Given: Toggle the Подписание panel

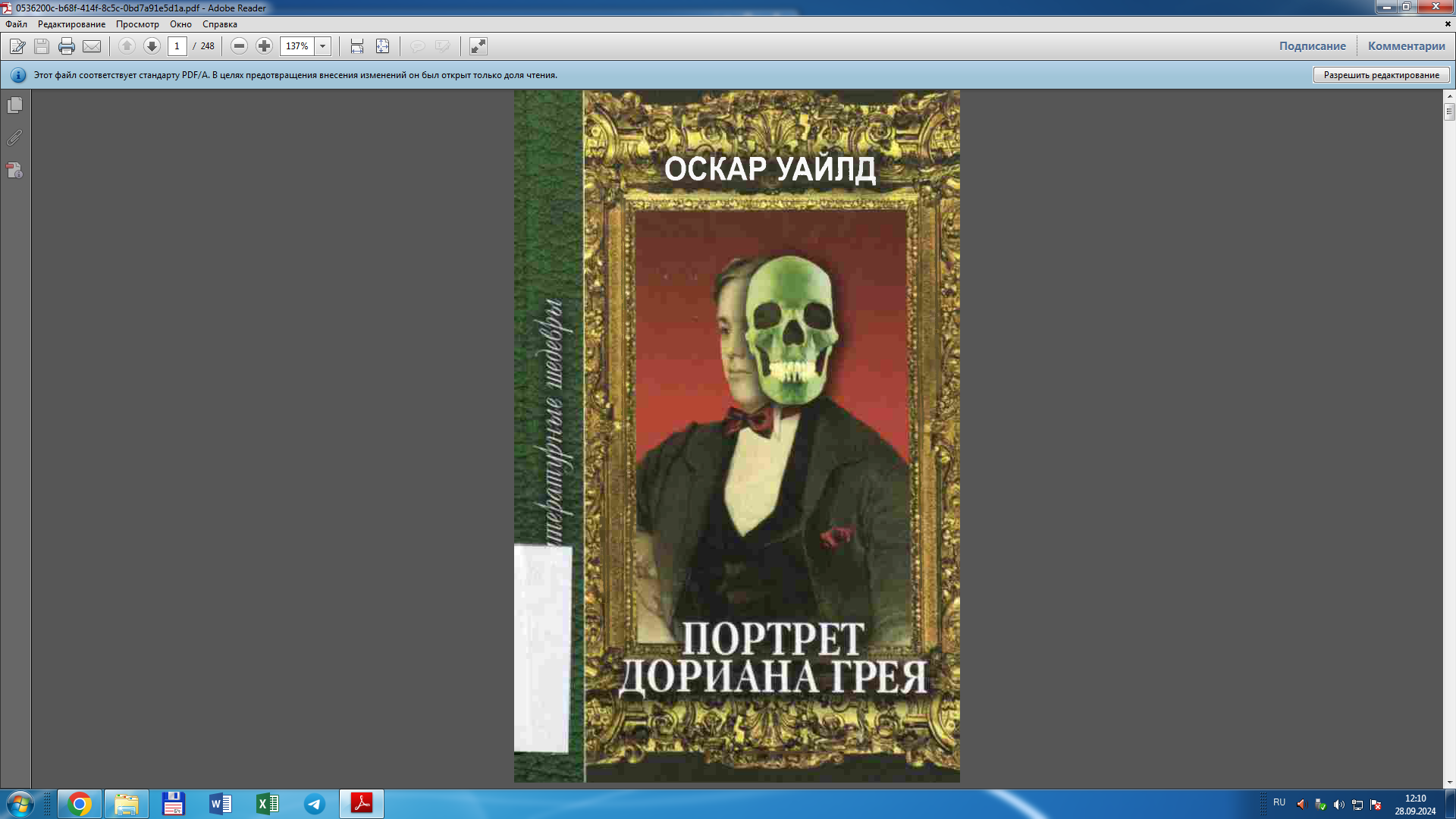Looking at the screenshot, I should click(1313, 45).
